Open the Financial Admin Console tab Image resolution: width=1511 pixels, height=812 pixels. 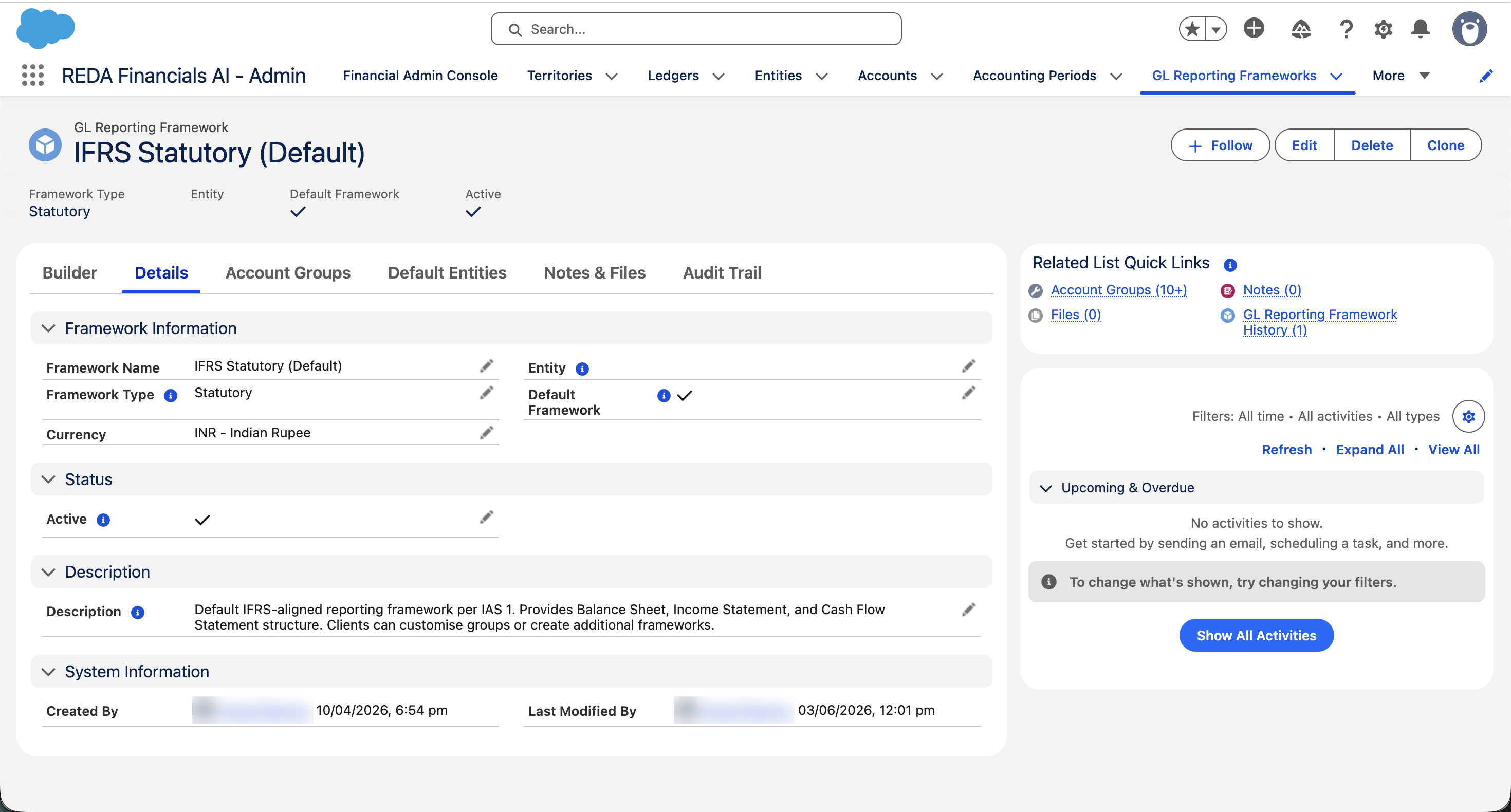coord(420,76)
